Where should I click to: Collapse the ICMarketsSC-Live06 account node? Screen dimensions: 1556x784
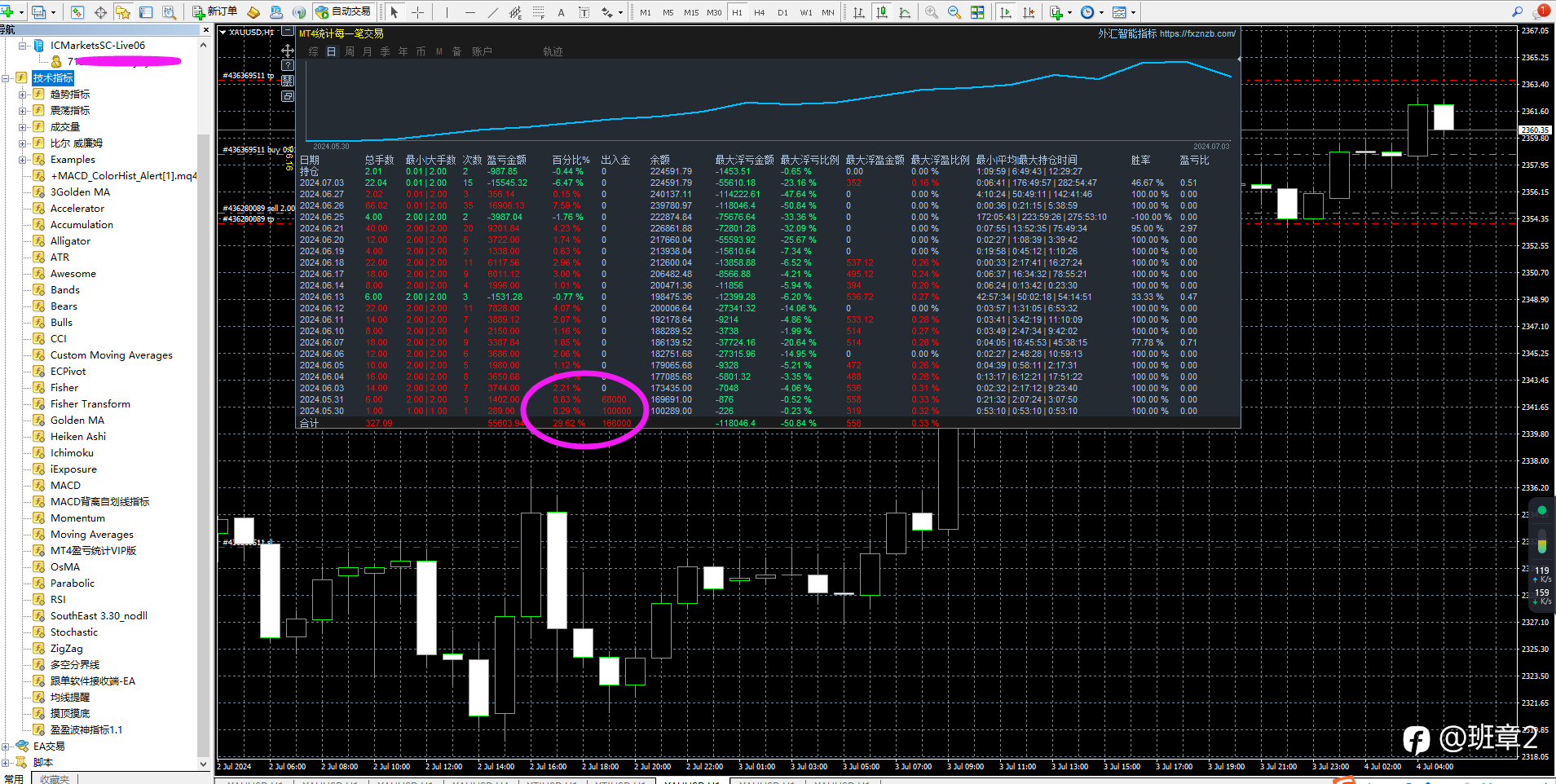click(23, 46)
